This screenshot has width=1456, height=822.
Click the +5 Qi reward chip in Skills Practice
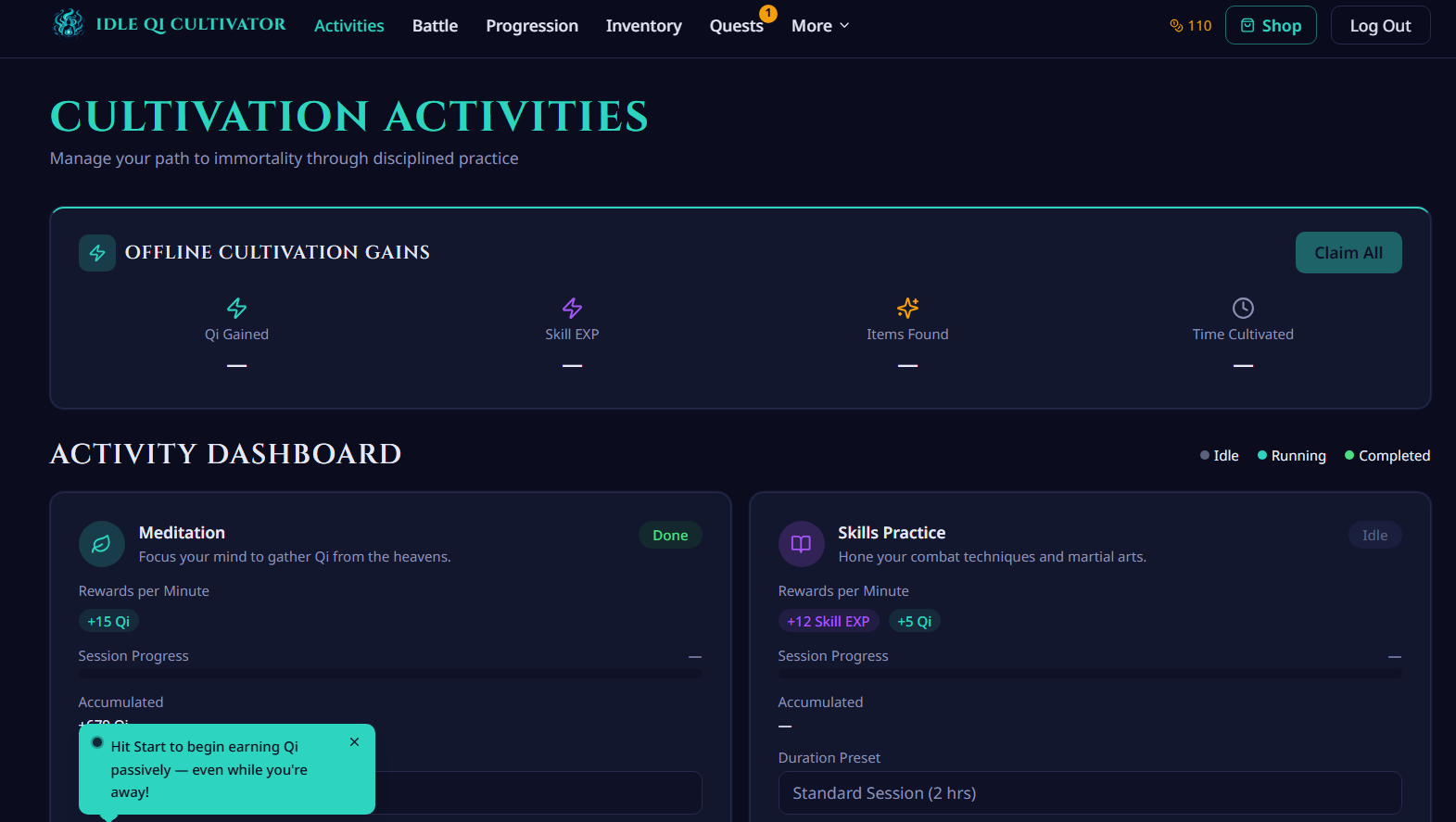(x=915, y=622)
